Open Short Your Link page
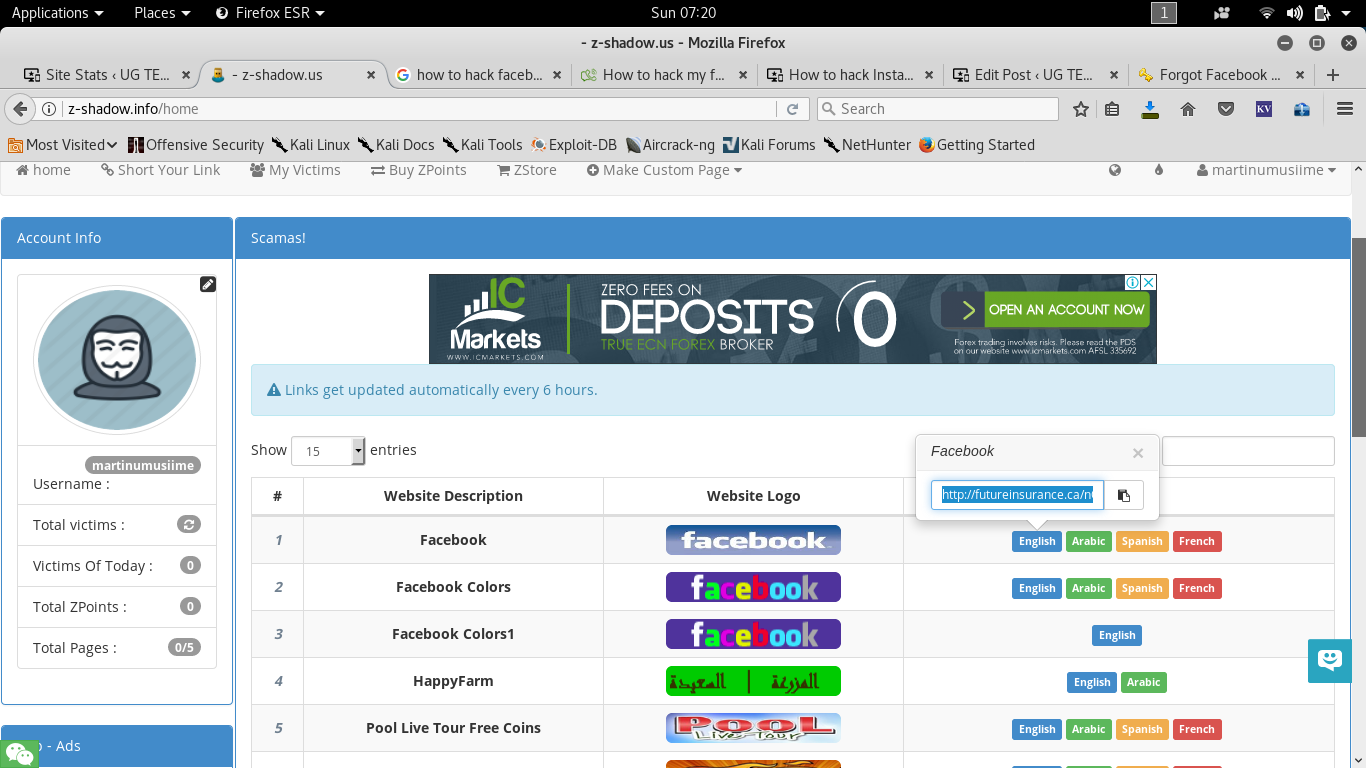This screenshot has height=768, width=1366. [160, 170]
